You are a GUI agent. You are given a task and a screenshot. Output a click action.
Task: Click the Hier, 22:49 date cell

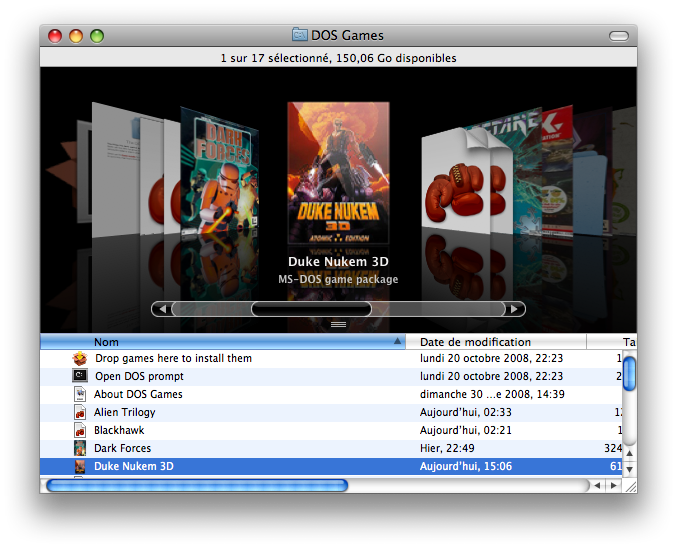coord(447,448)
